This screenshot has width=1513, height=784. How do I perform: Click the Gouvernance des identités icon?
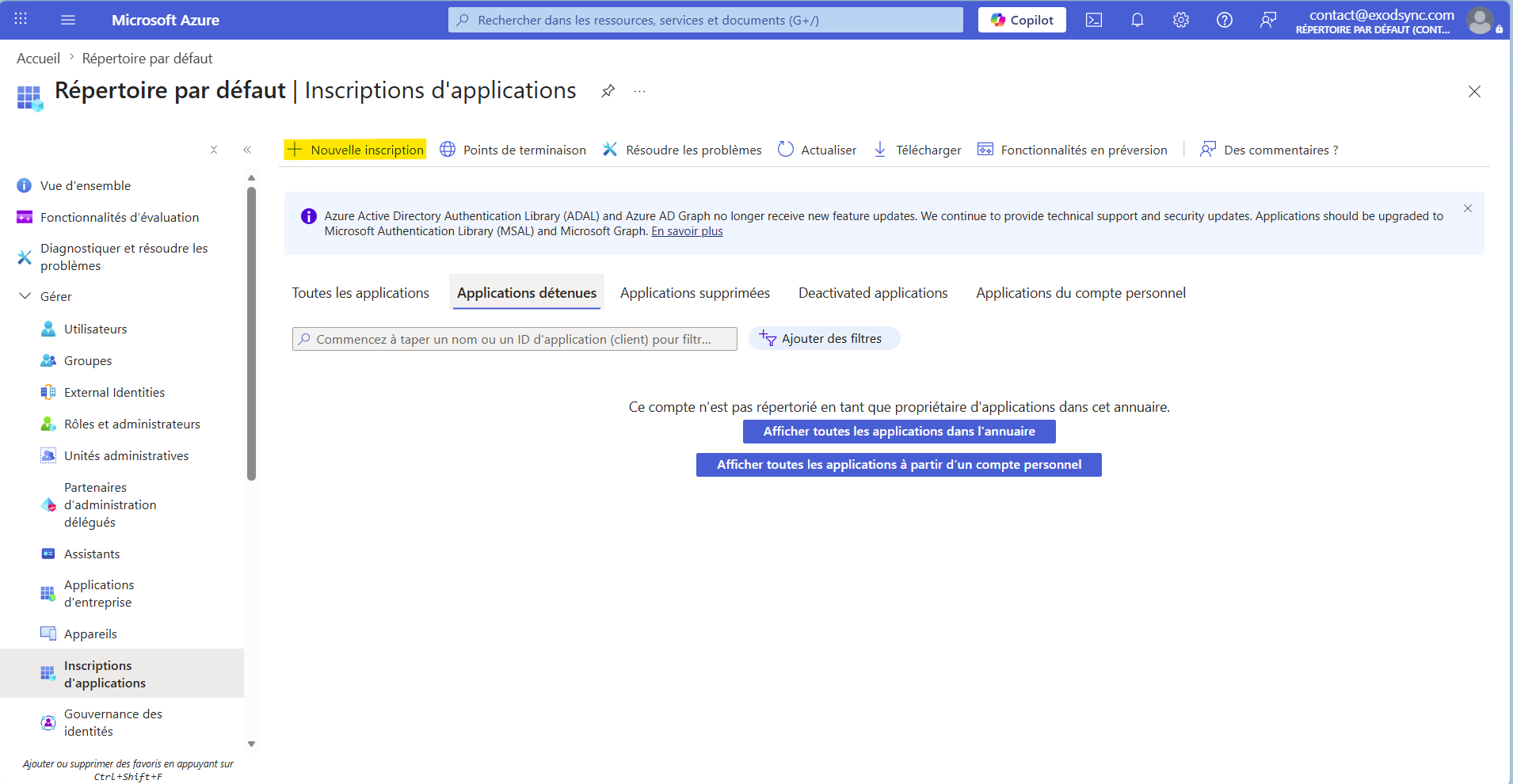(48, 722)
